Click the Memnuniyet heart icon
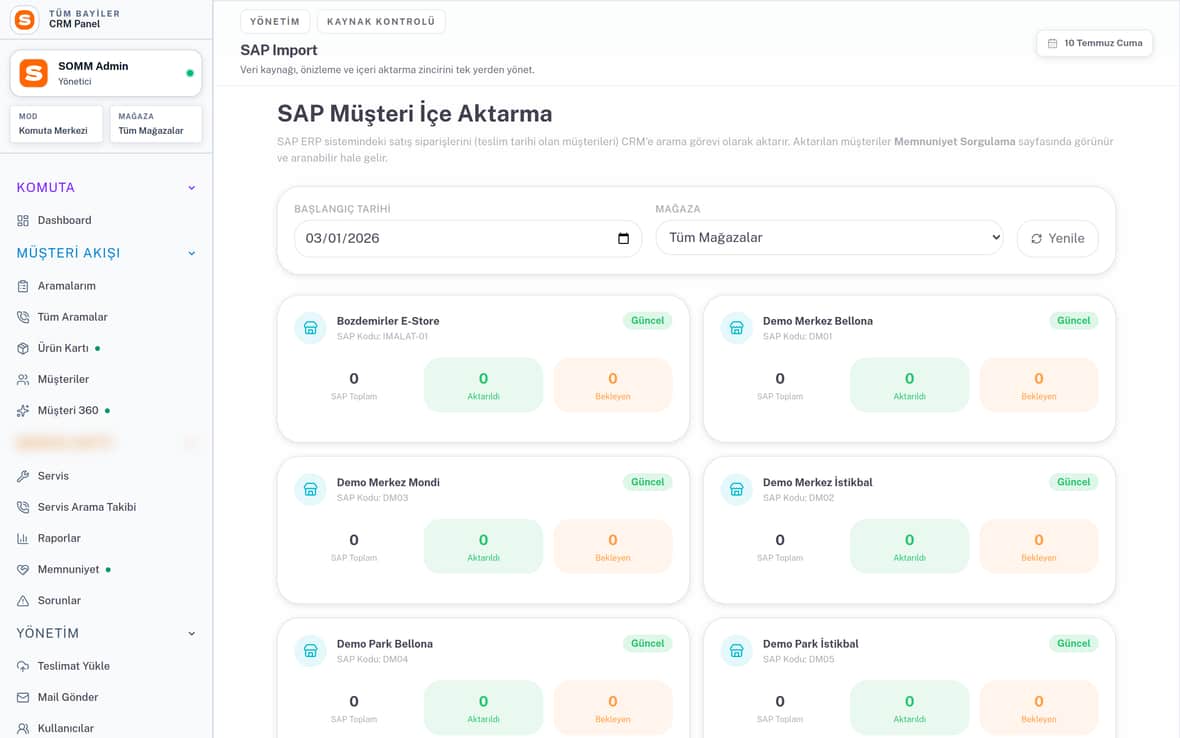Screen dimensions: 1180x738 (x=23, y=569)
